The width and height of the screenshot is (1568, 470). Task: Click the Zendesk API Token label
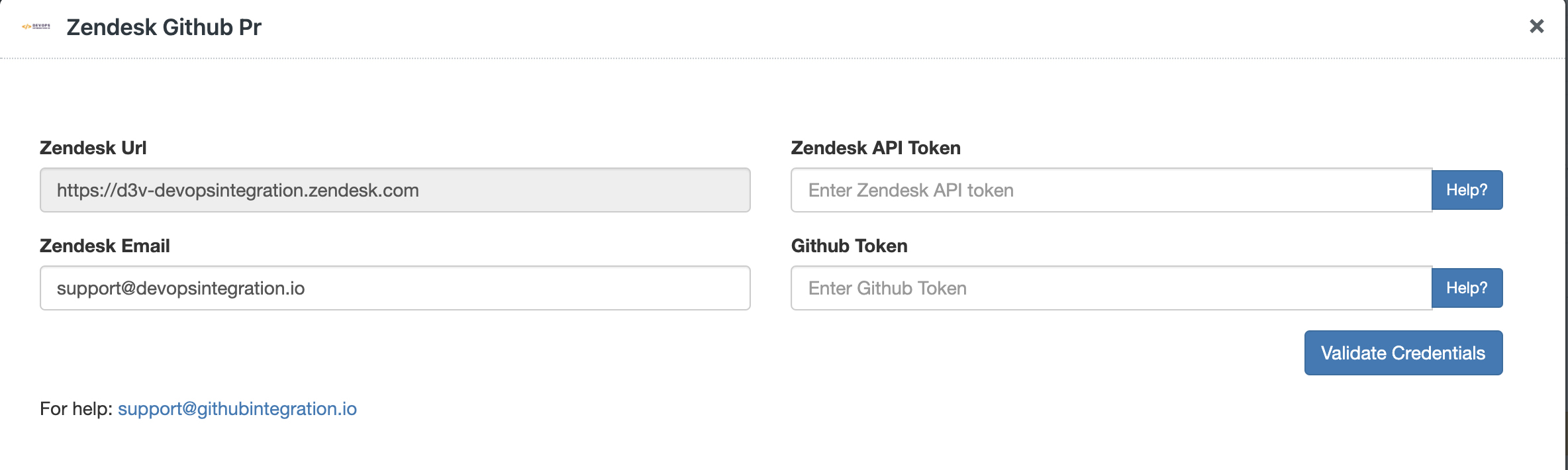coord(875,148)
